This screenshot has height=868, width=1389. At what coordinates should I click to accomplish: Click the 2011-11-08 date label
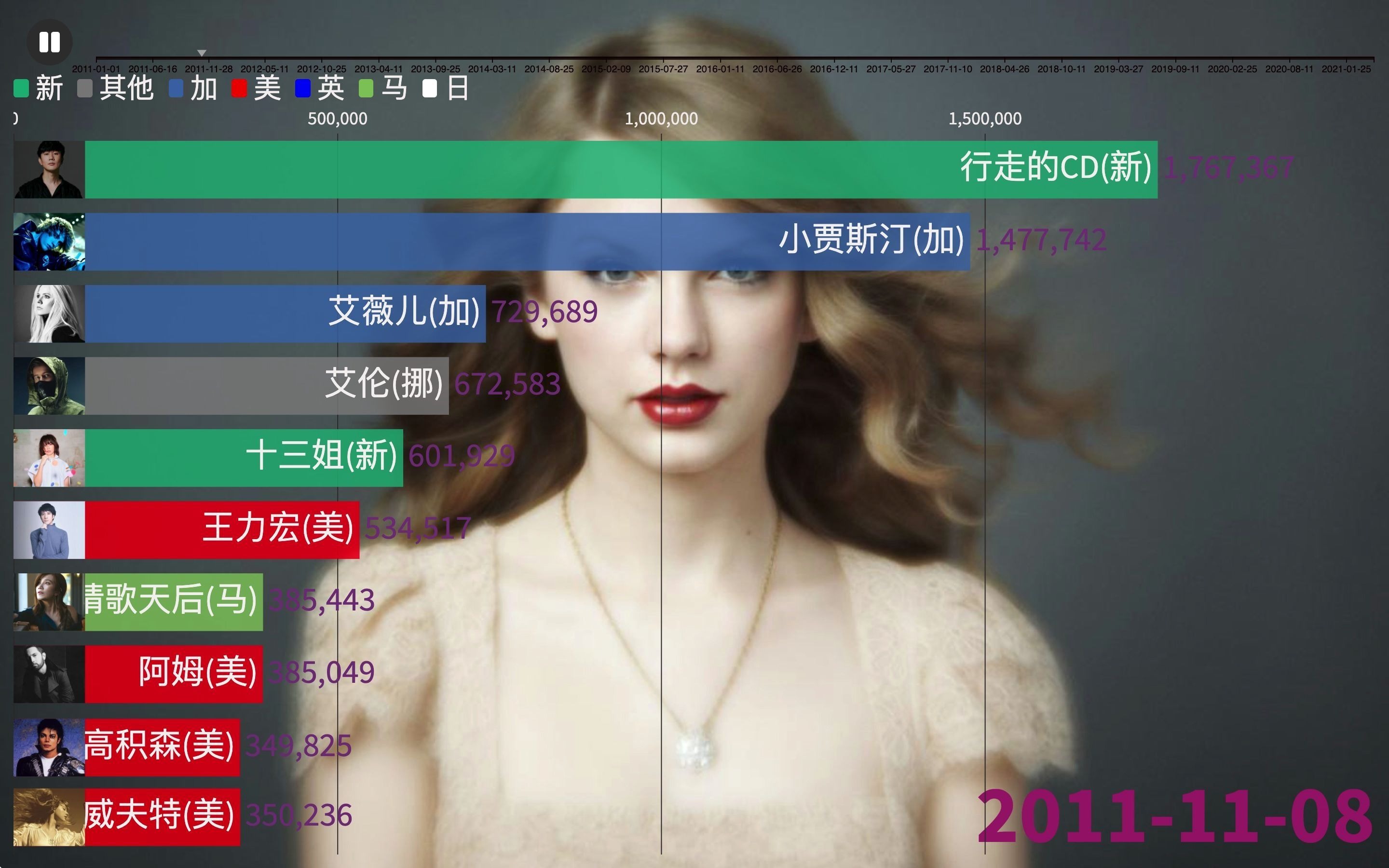coord(1174,817)
